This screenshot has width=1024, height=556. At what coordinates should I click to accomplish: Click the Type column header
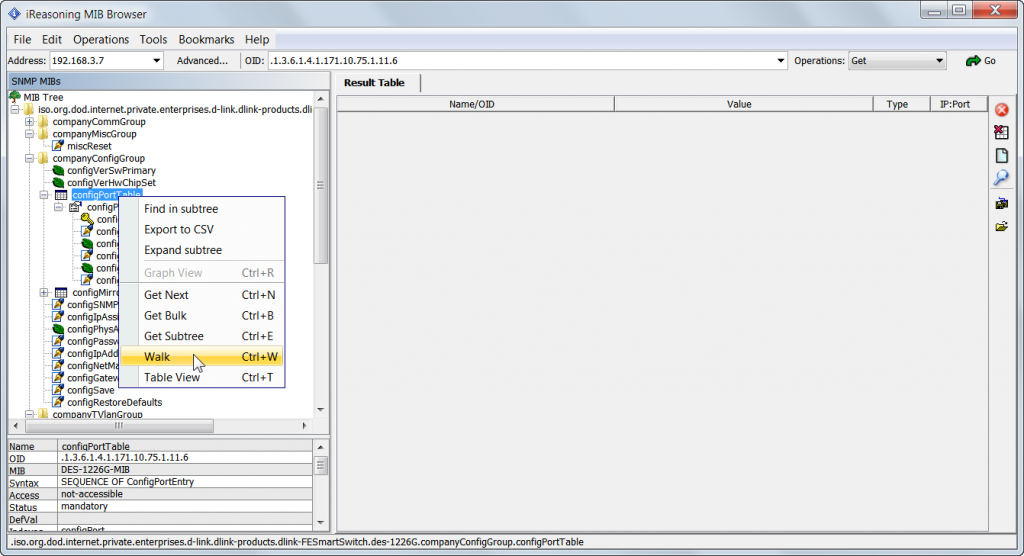pyautogui.click(x=901, y=104)
